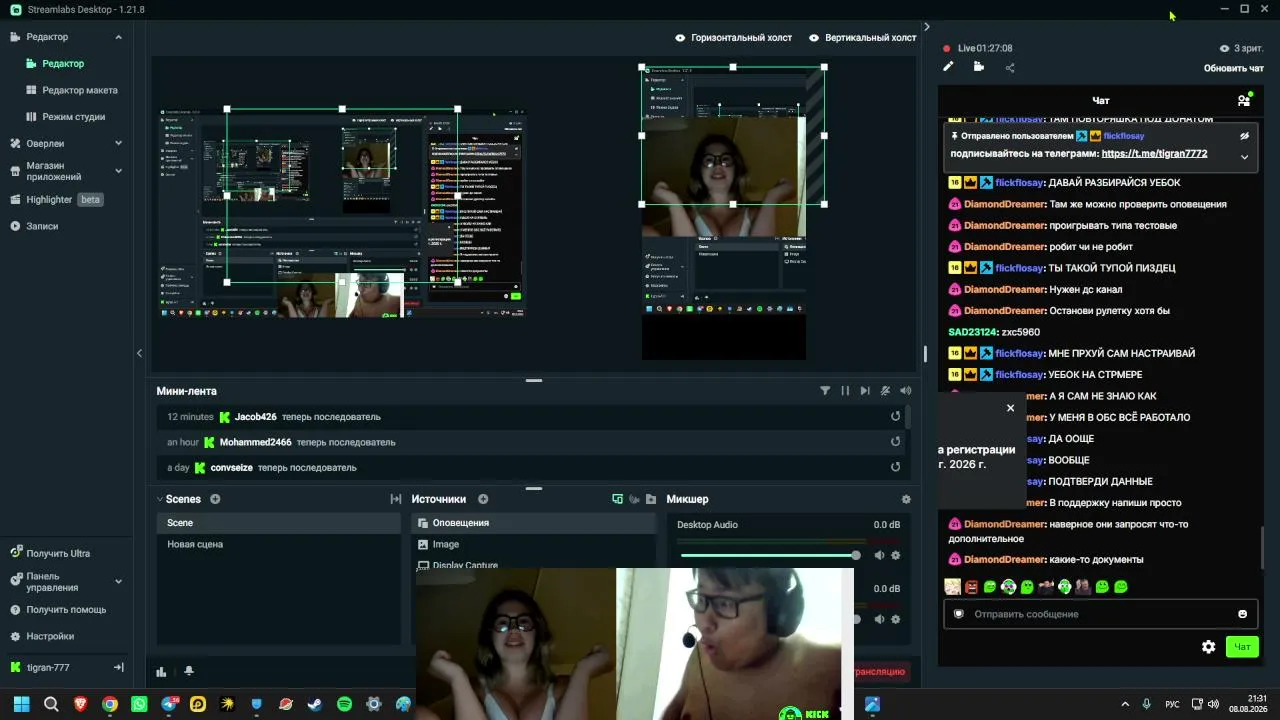The width and height of the screenshot is (1280, 720).
Task: Open the performance stats chart icon
Action: 161,672
